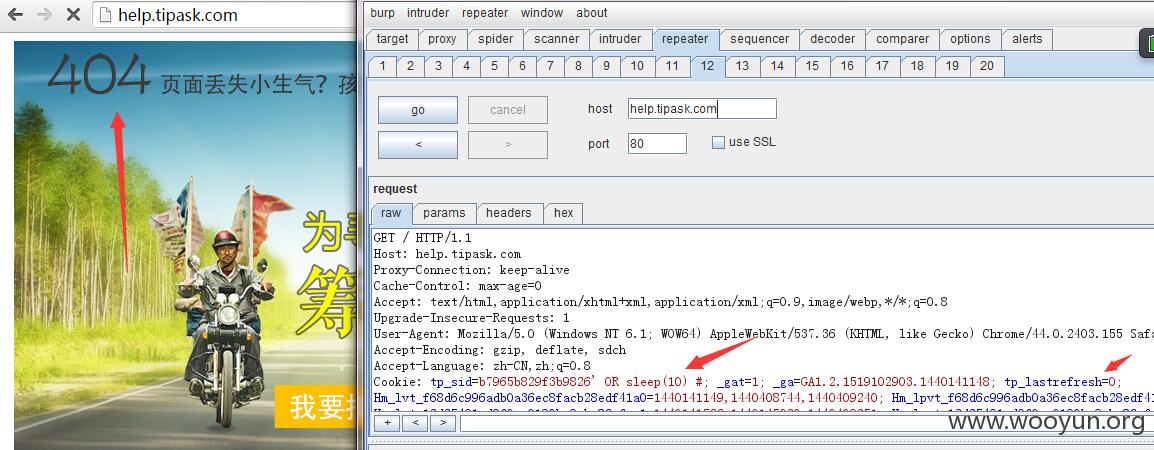Click the orange 我要 button on banner
The image size is (1154, 450).
[x=316, y=406]
